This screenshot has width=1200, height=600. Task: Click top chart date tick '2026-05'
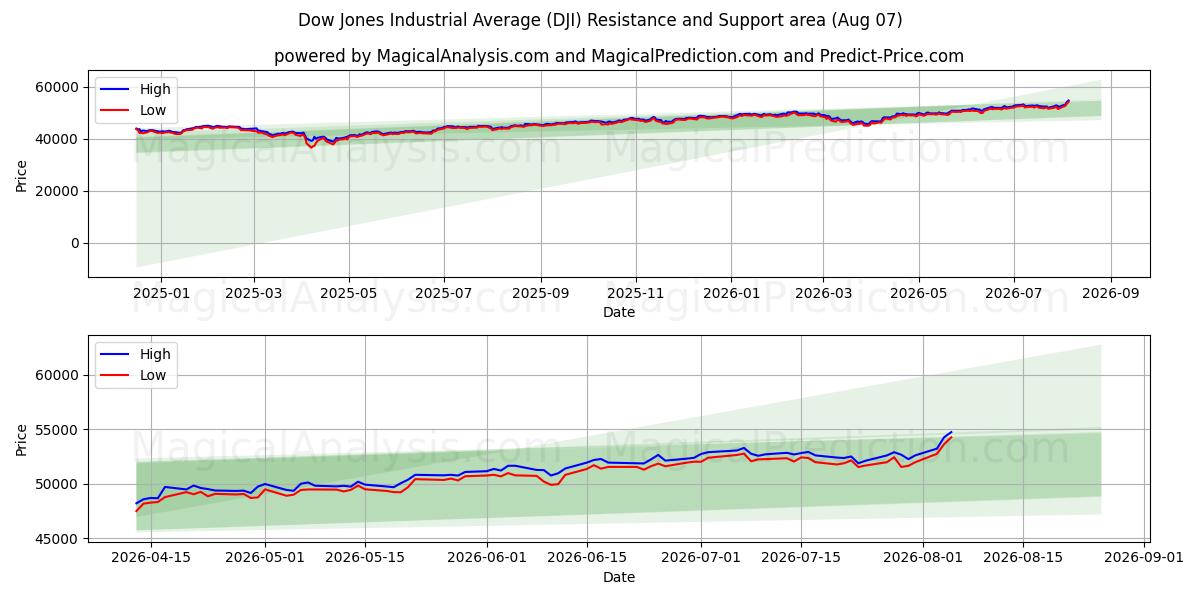pyautogui.click(x=918, y=294)
